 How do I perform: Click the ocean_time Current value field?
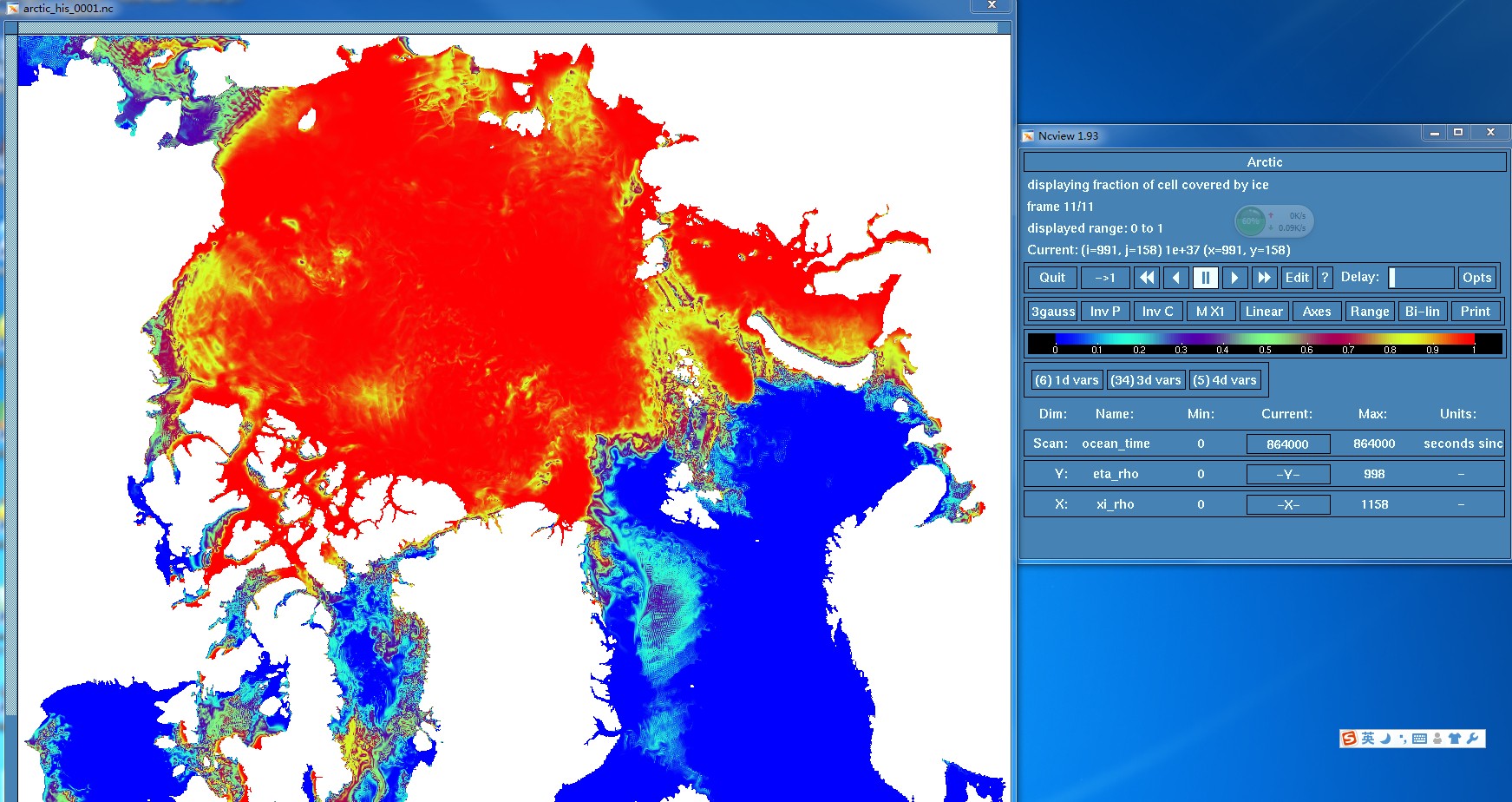point(1287,444)
